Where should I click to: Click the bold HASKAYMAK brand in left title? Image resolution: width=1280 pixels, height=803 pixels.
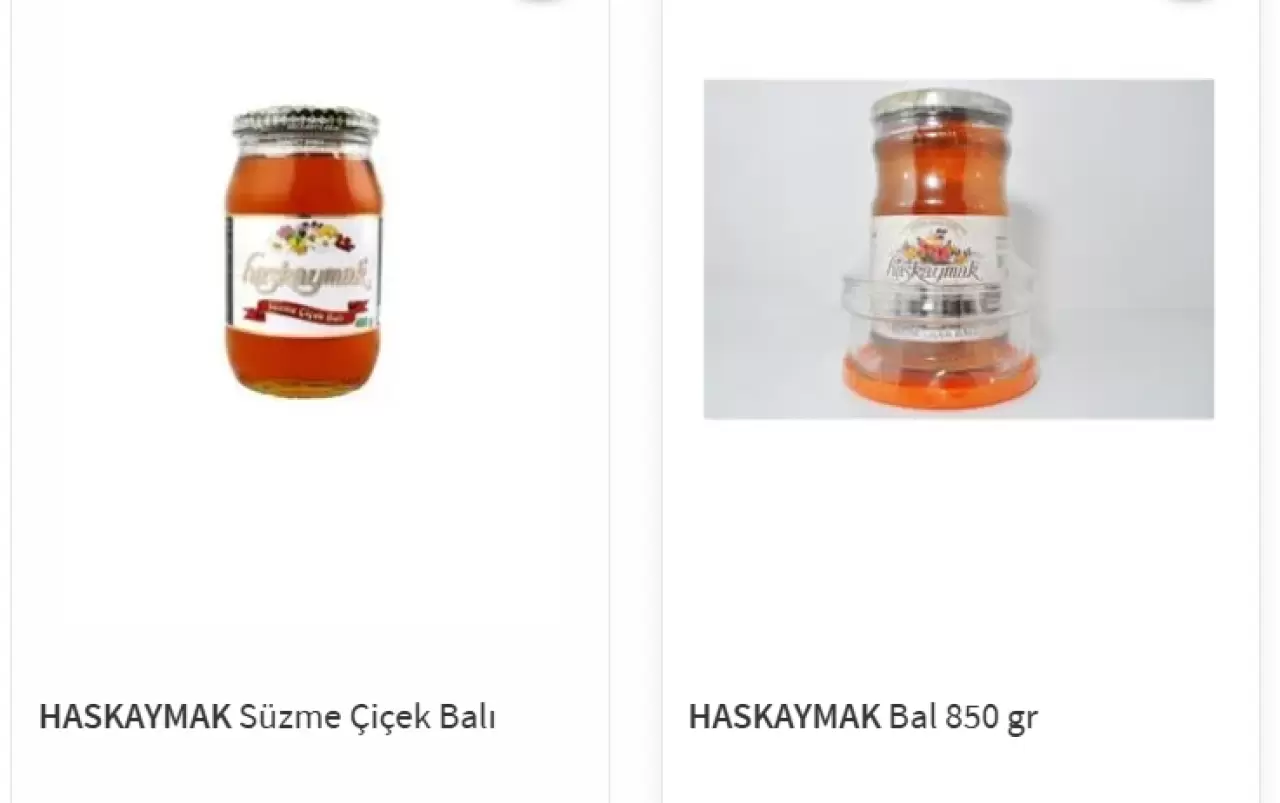tap(135, 717)
